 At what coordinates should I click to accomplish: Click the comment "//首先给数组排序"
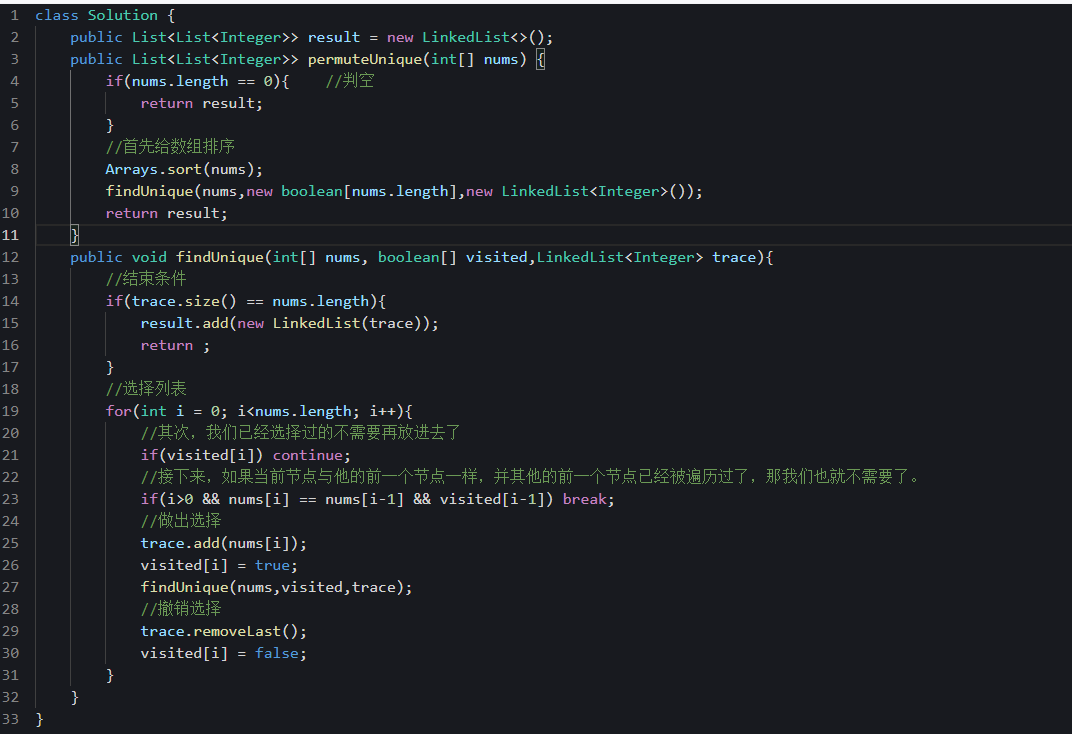coord(170,147)
